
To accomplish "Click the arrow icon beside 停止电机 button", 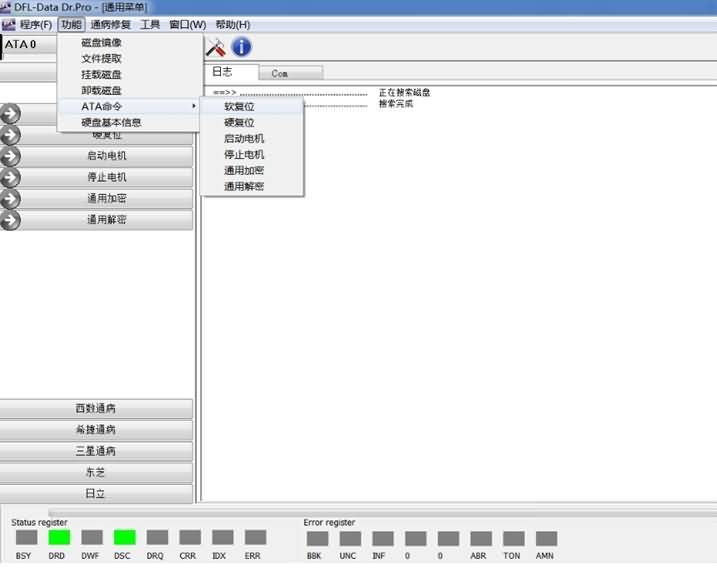I will (11, 177).
